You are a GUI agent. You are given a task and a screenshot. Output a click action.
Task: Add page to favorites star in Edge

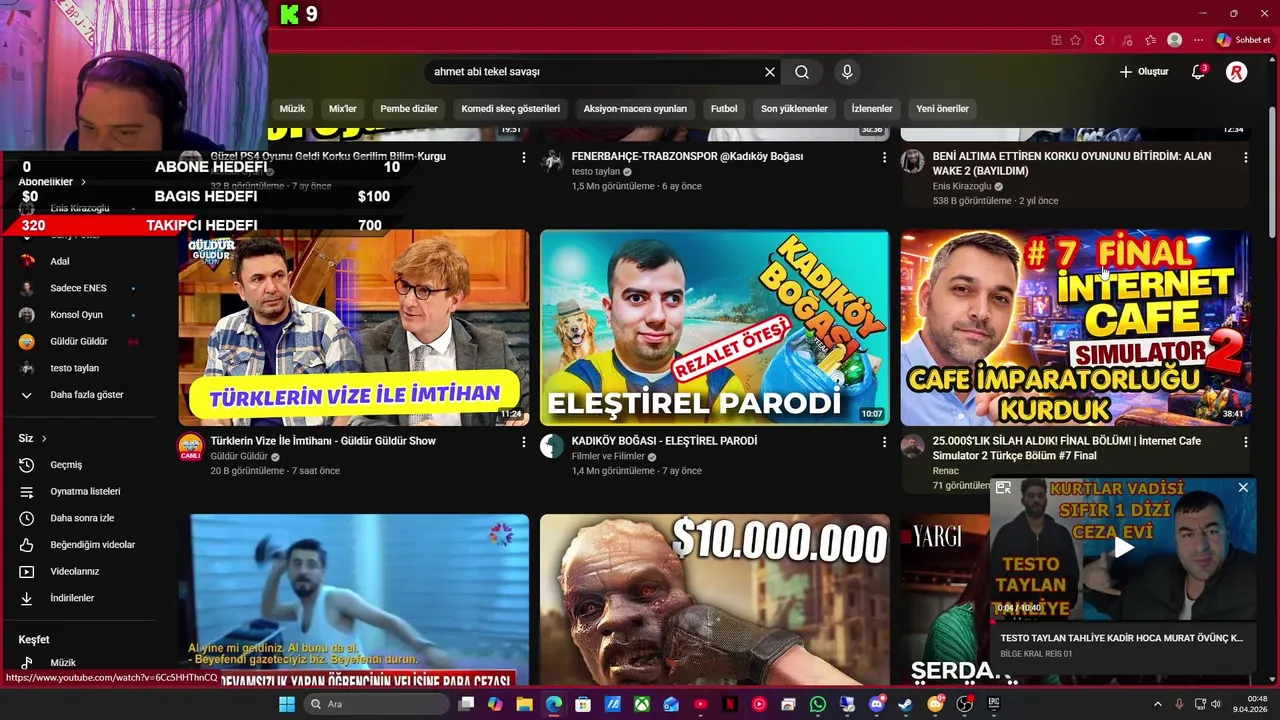1075,40
